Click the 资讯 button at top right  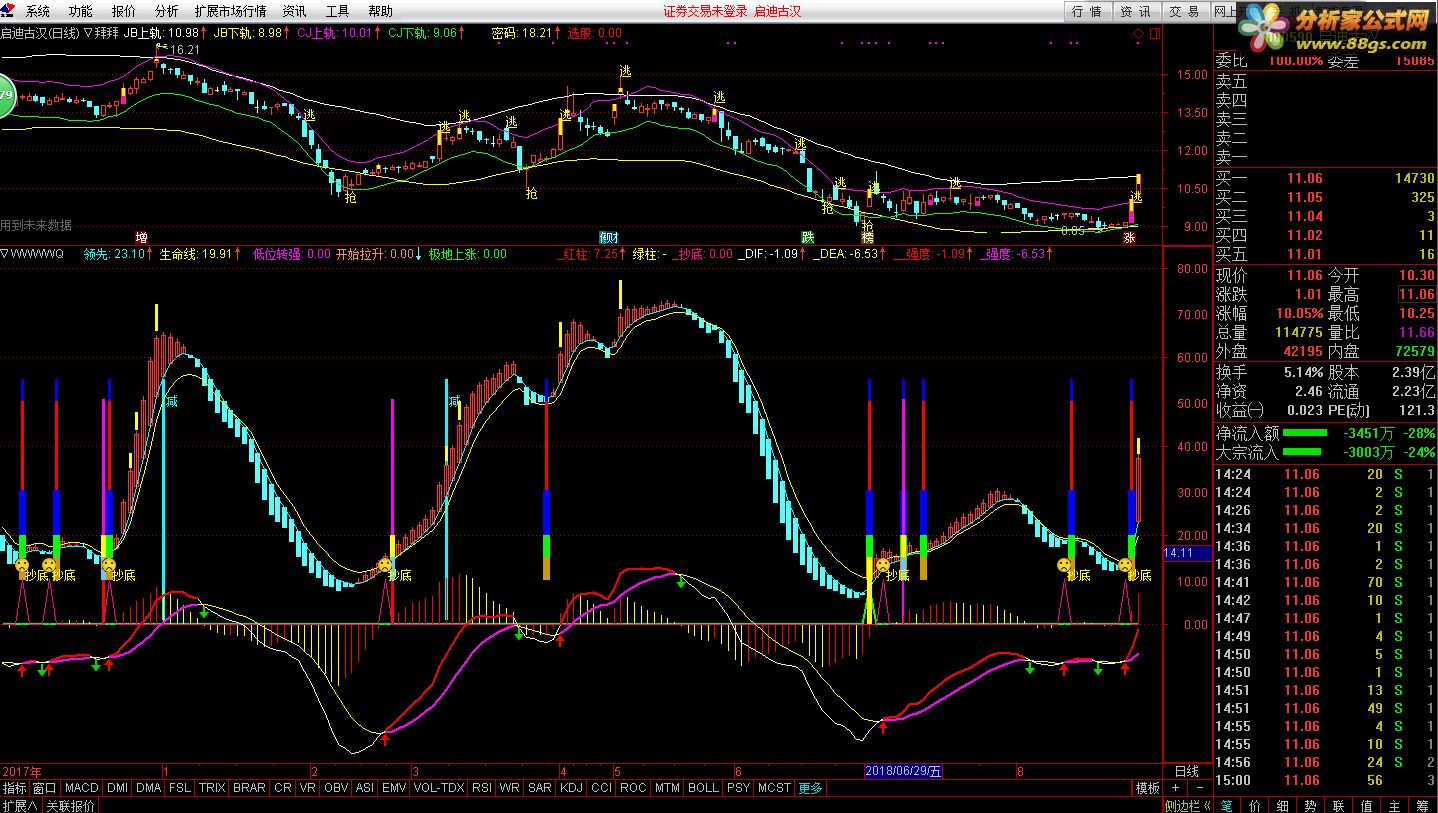(1135, 11)
